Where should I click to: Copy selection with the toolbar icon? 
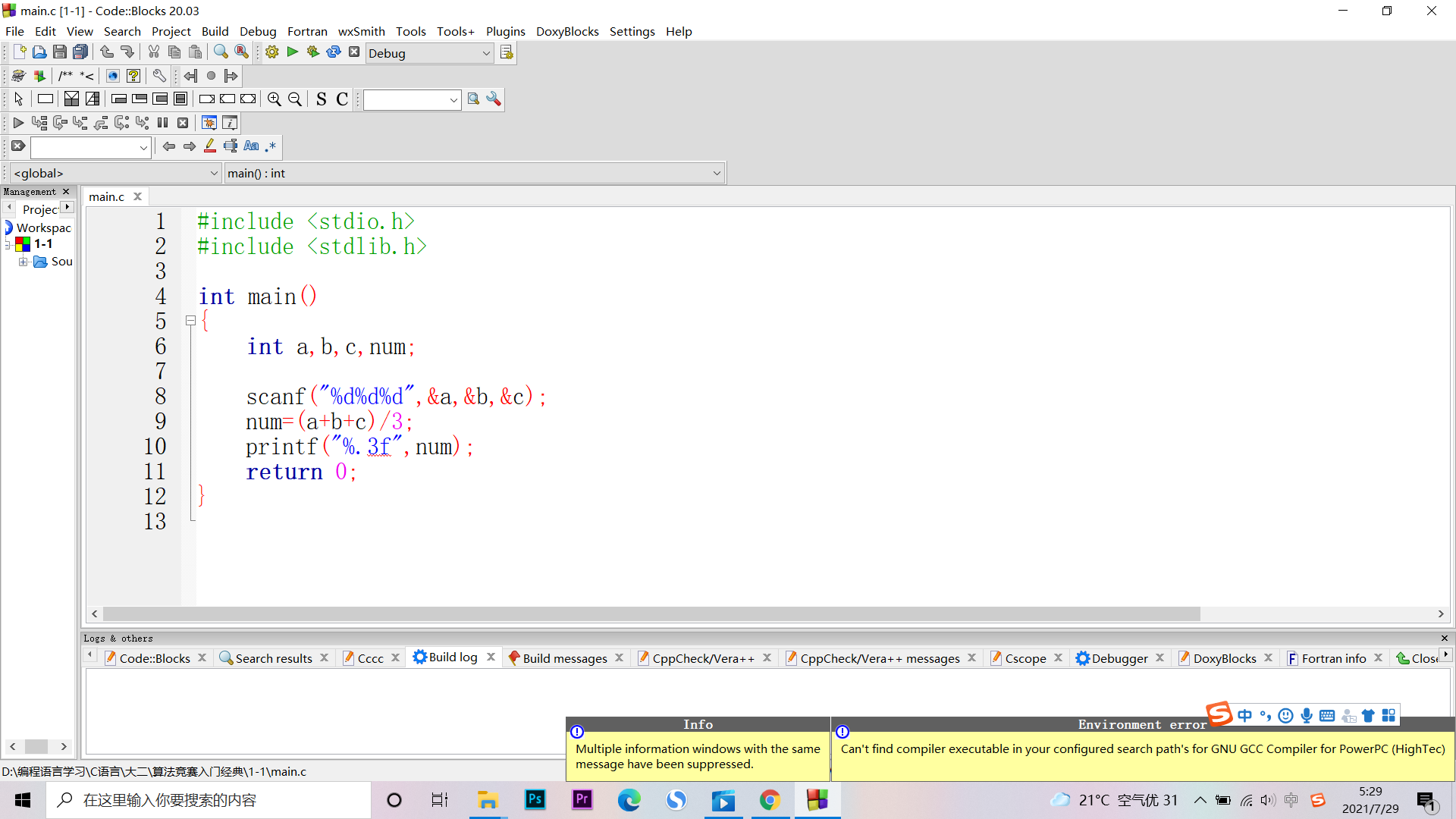coord(174,52)
